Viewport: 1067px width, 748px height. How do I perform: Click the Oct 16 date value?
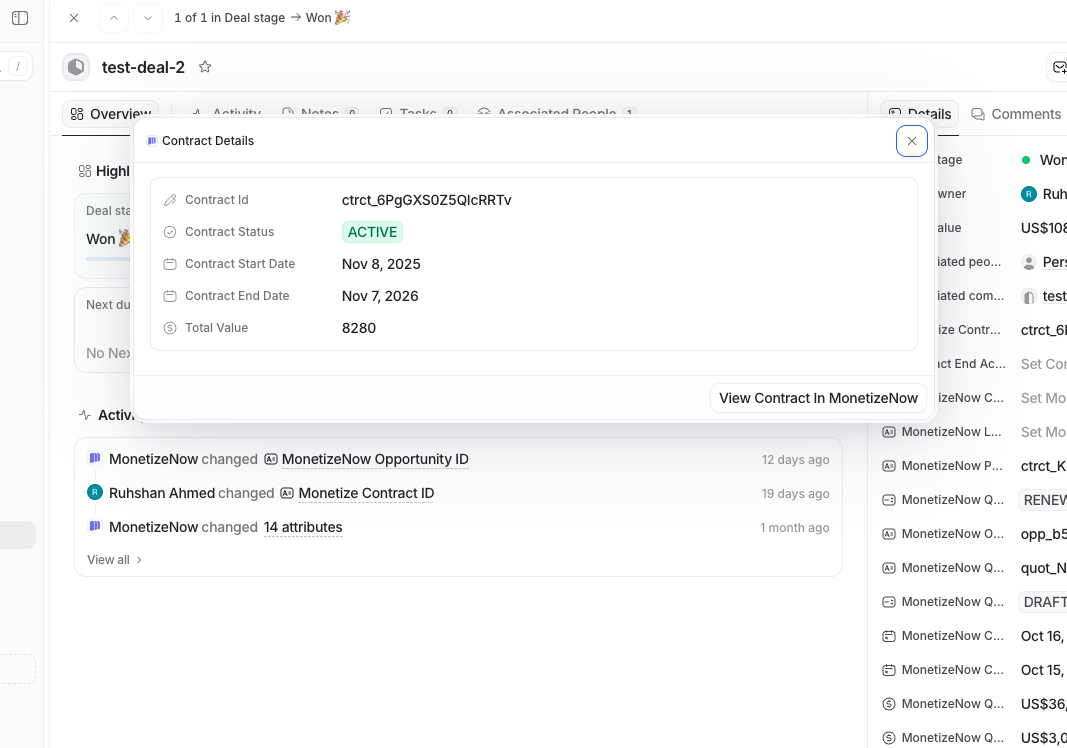tap(1044, 636)
